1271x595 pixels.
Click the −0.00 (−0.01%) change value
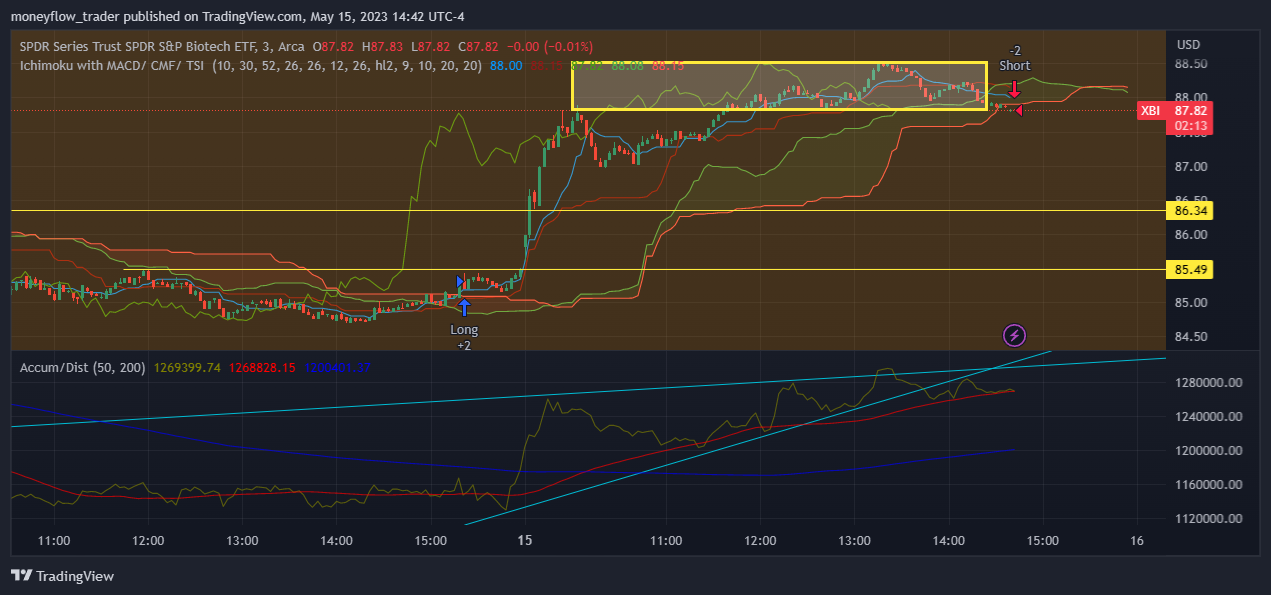pyautogui.click(x=549, y=47)
